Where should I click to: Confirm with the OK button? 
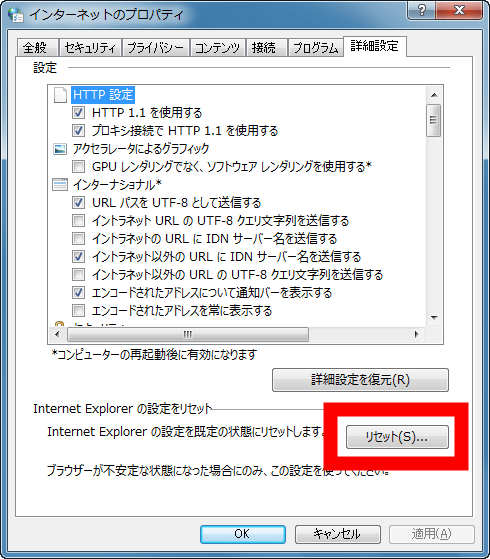point(243,534)
